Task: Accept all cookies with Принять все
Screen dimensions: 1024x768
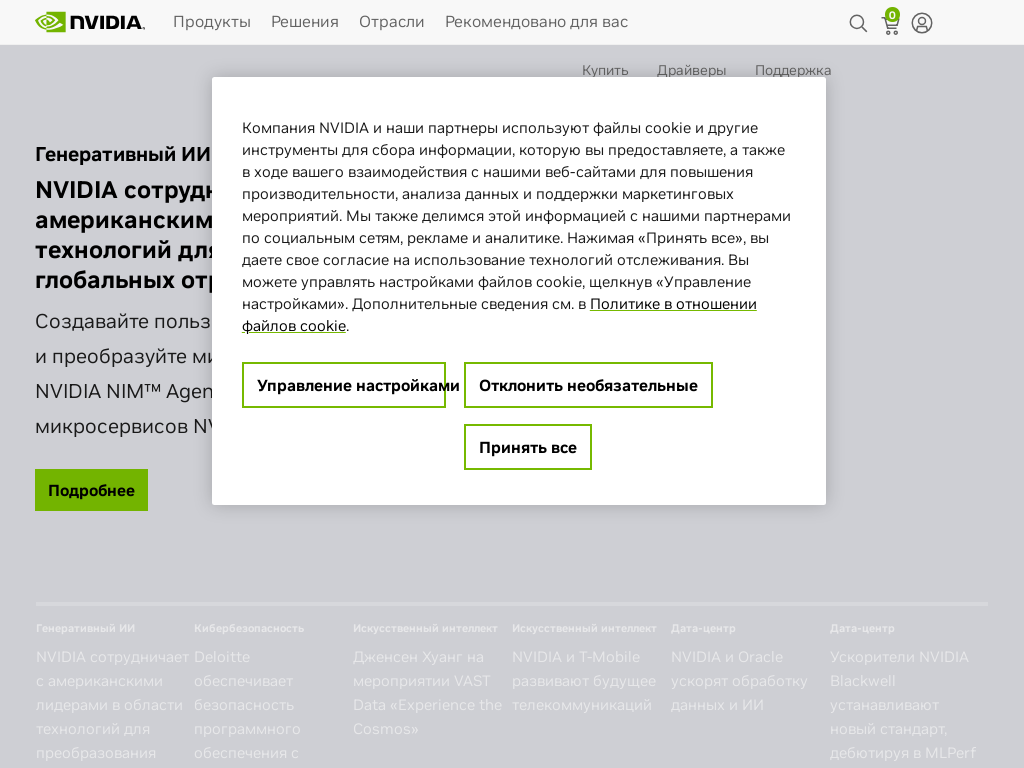Action: [528, 447]
